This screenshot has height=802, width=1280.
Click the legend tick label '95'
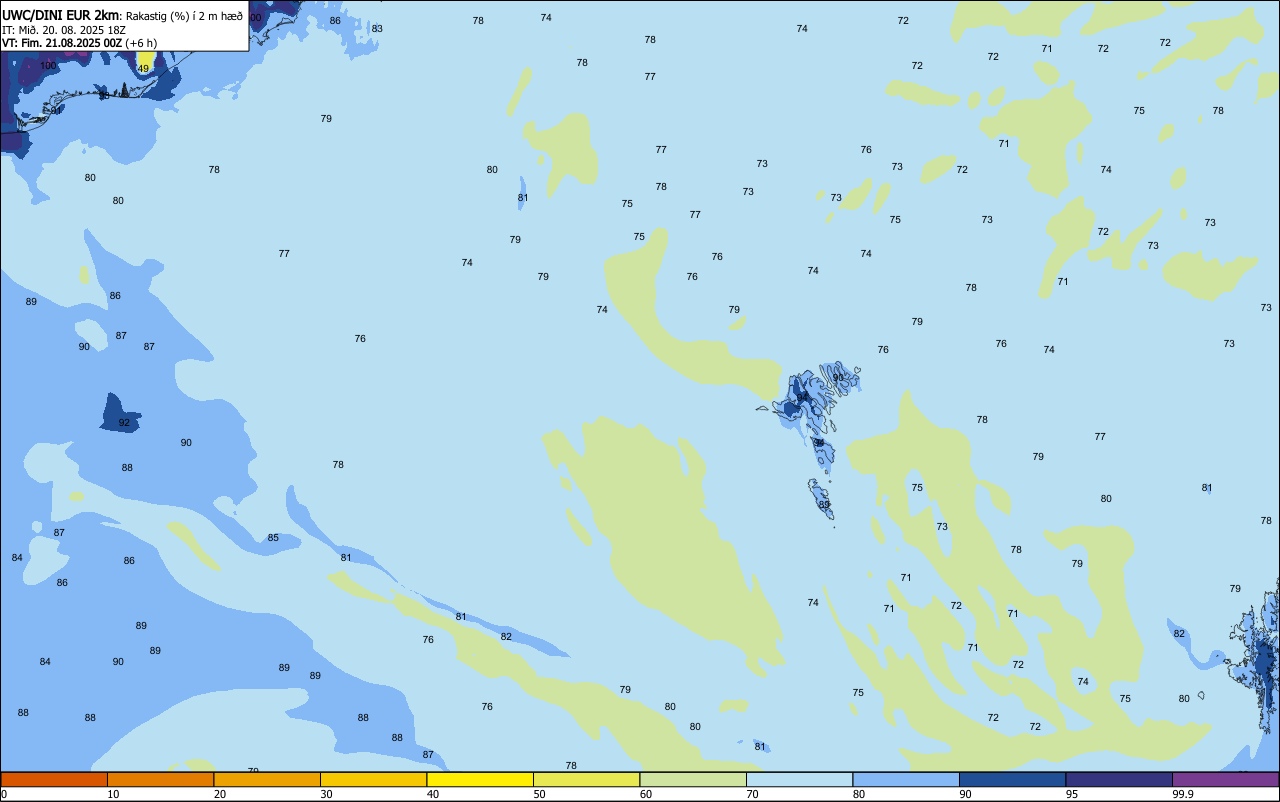(x=1072, y=794)
